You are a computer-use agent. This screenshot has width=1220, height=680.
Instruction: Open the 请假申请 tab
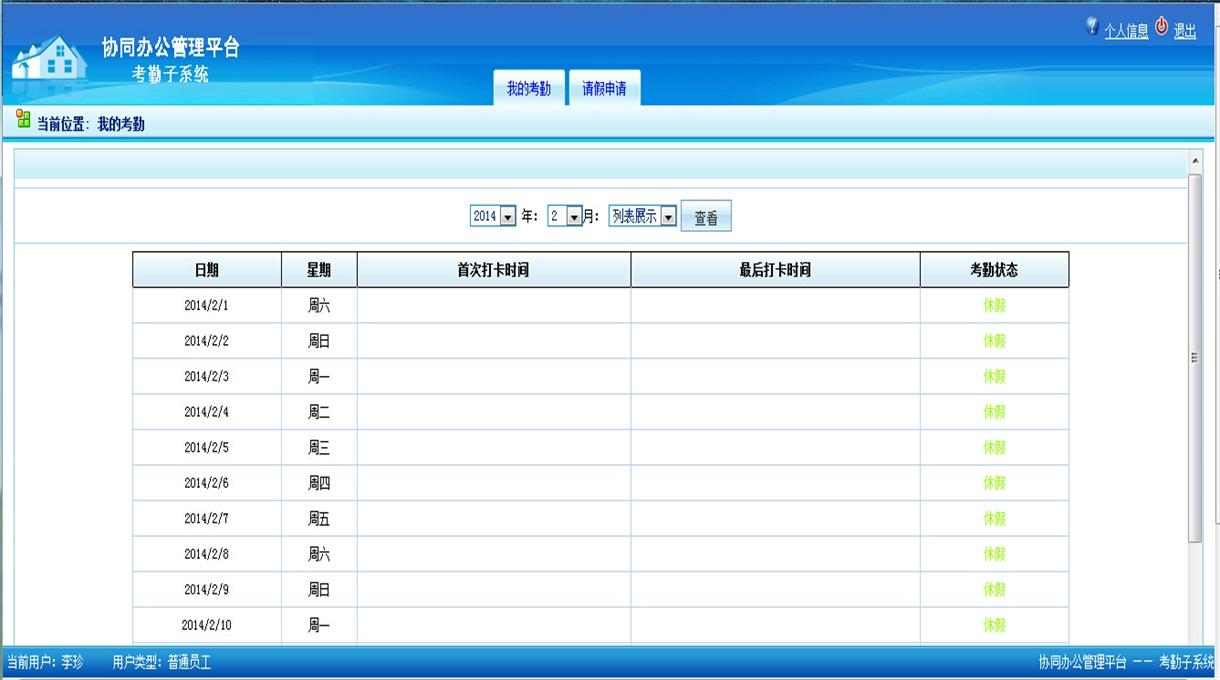click(604, 89)
